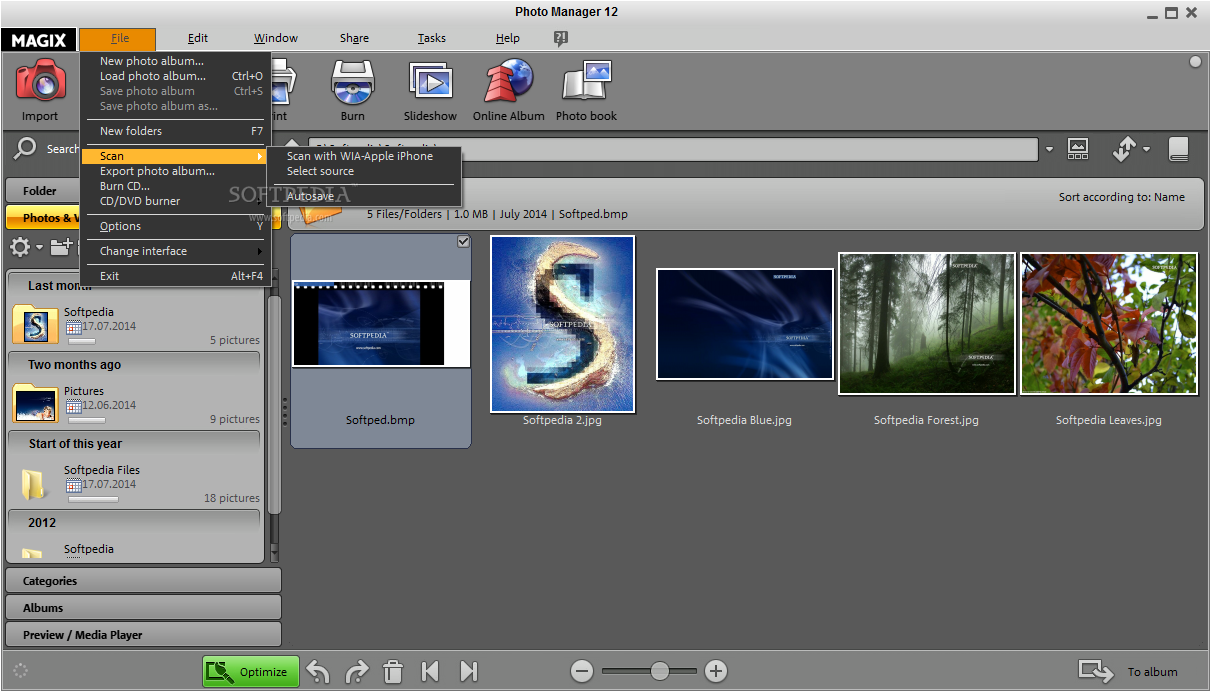Click the settings gear icon
Image resolution: width=1211 pixels, height=692 pixels.
tap(20, 247)
